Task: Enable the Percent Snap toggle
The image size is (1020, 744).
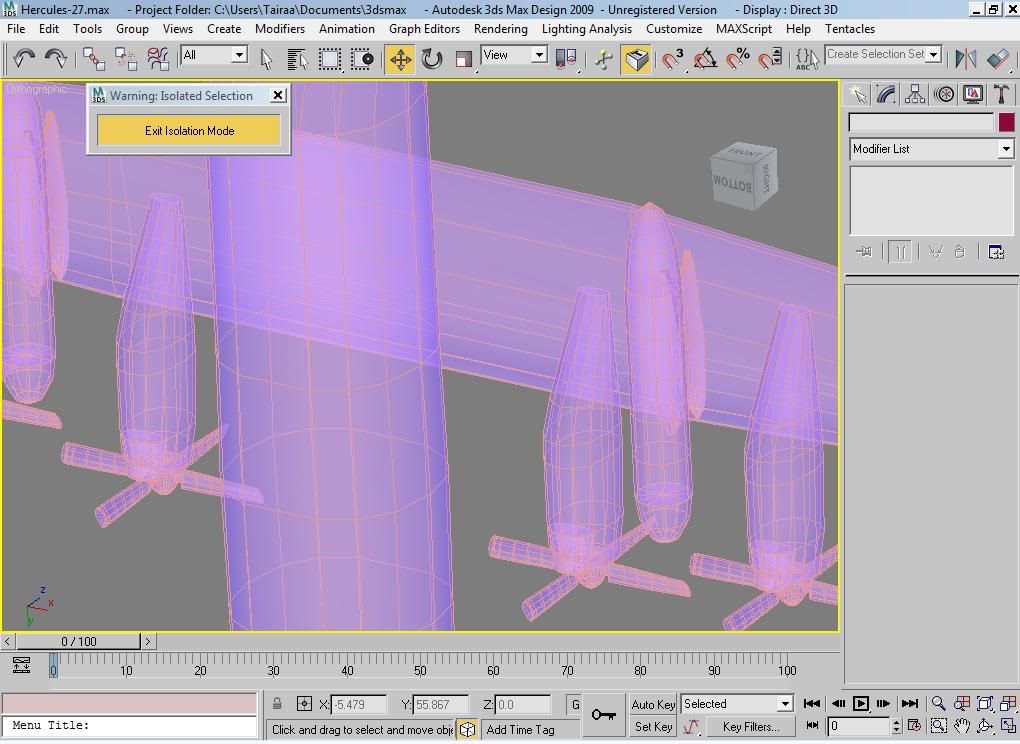Action: pyautogui.click(x=738, y=59)
